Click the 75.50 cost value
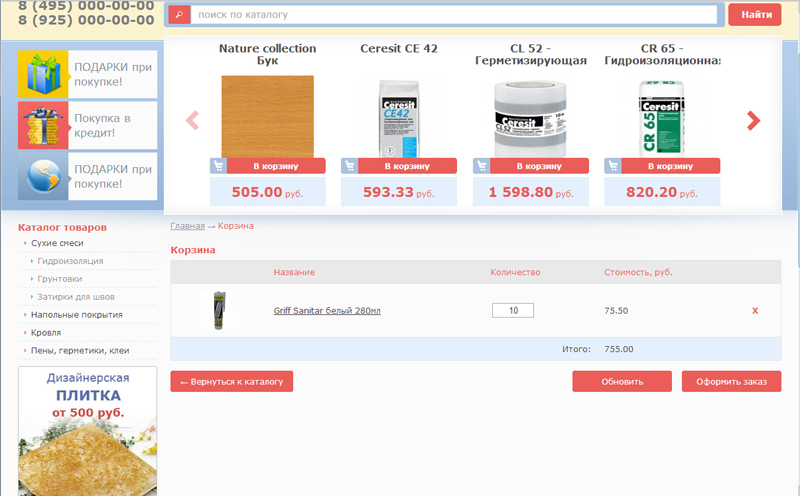800x496 pixels. pyautogui.click(x=616, y=311)
